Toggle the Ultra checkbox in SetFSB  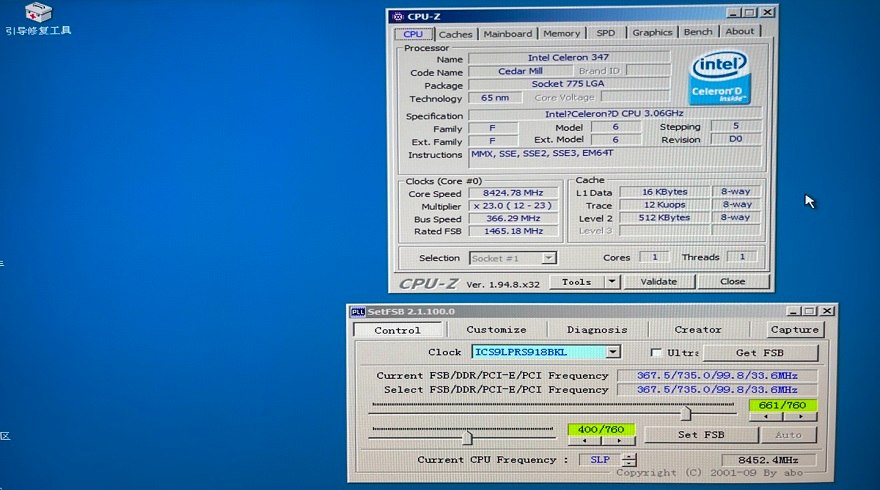coord(656,352)
